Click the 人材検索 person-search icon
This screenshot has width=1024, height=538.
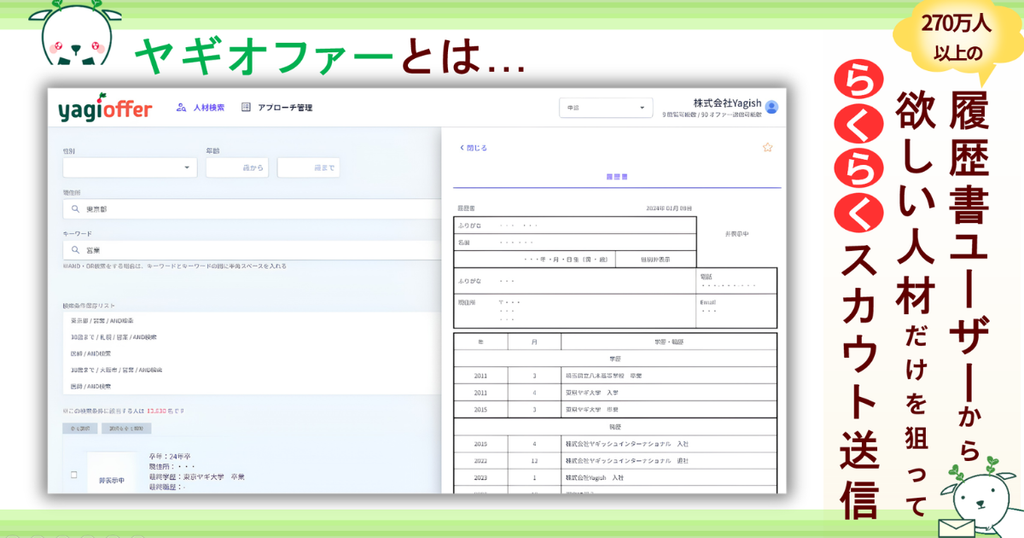pos(181,107)
